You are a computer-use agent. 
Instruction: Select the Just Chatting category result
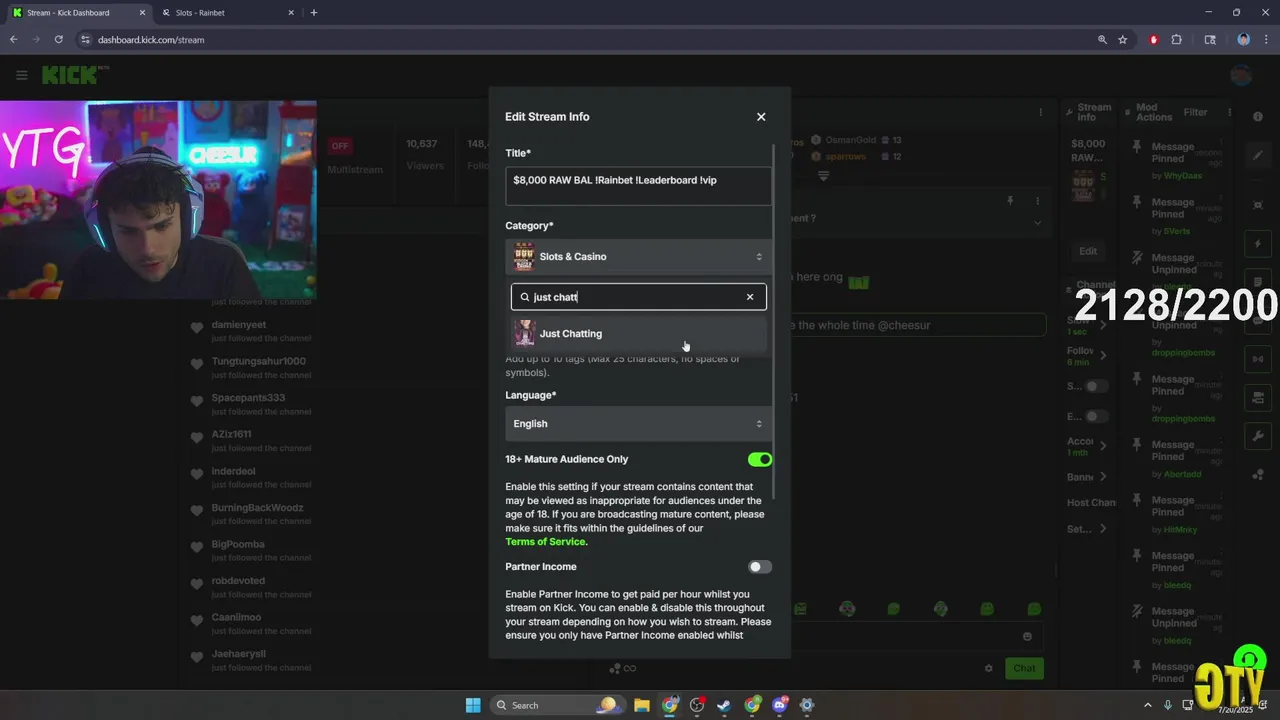point(639,334)
